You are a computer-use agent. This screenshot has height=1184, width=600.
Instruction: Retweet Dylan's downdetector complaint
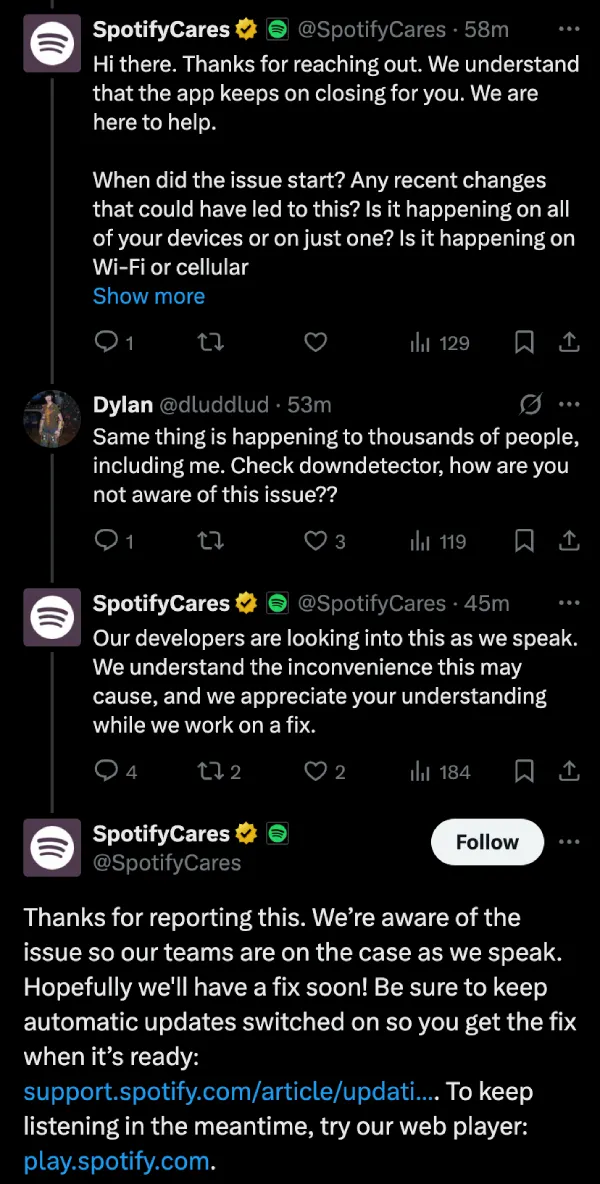point(210,541)
